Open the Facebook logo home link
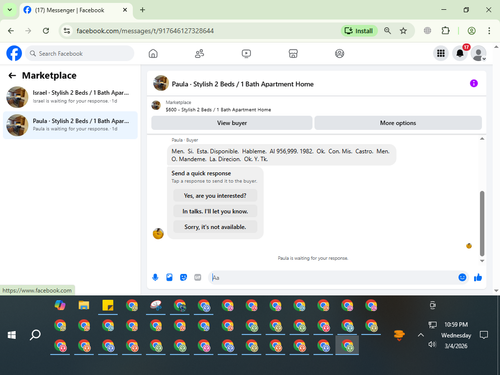 click(x=14, y=53)
